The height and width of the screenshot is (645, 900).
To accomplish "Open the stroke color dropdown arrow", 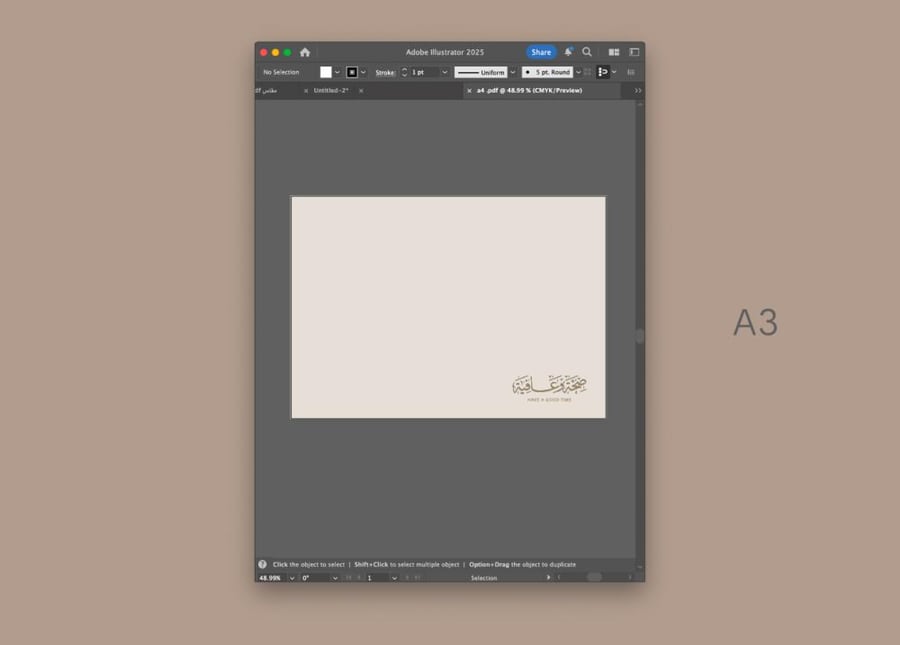I will coord(363,72).
